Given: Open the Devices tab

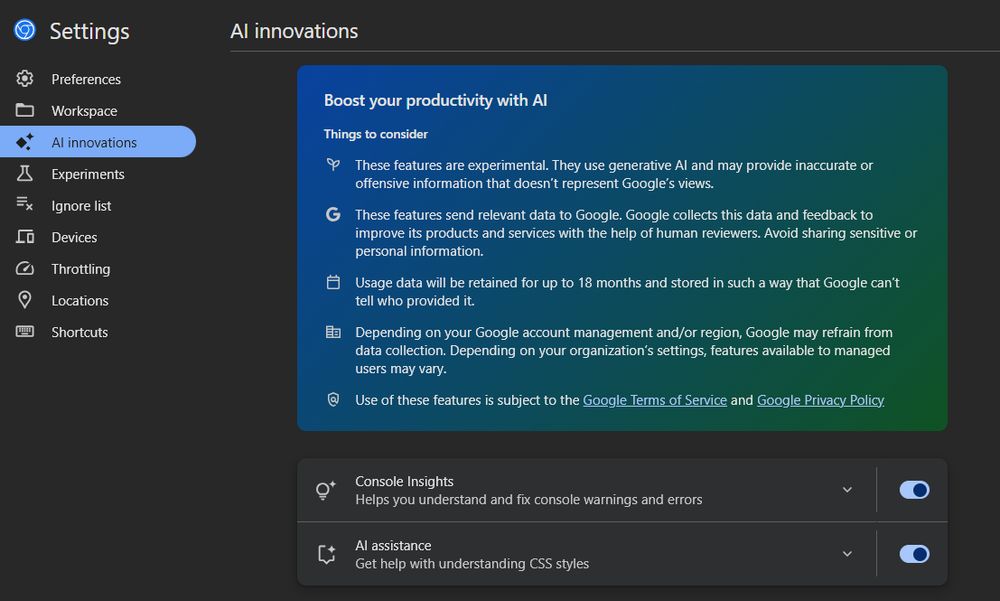Looking at the screenshot, I should click(x=98, y=237).
